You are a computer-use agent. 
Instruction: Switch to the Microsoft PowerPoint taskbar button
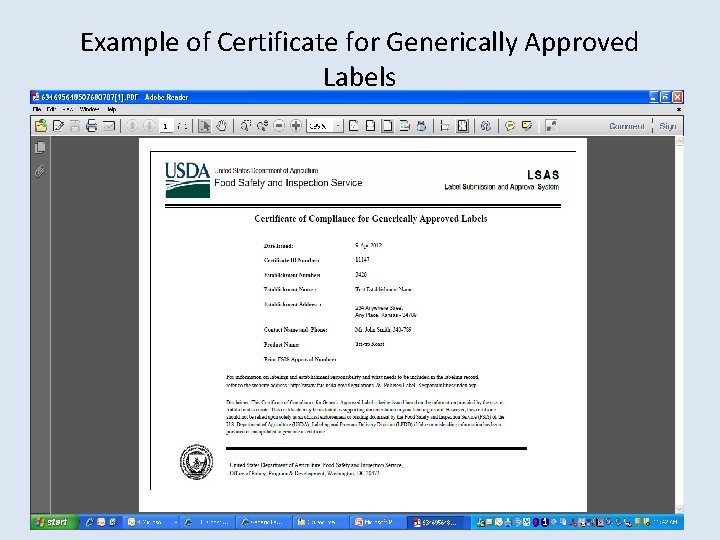pyautogui.click(x=379, y=522)
